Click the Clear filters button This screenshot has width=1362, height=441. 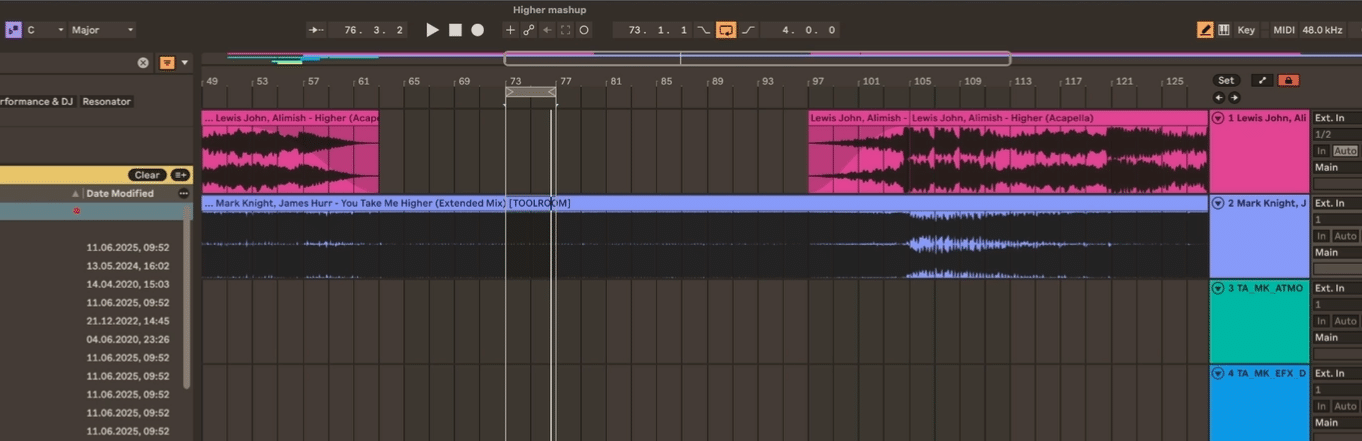(147, 174)
